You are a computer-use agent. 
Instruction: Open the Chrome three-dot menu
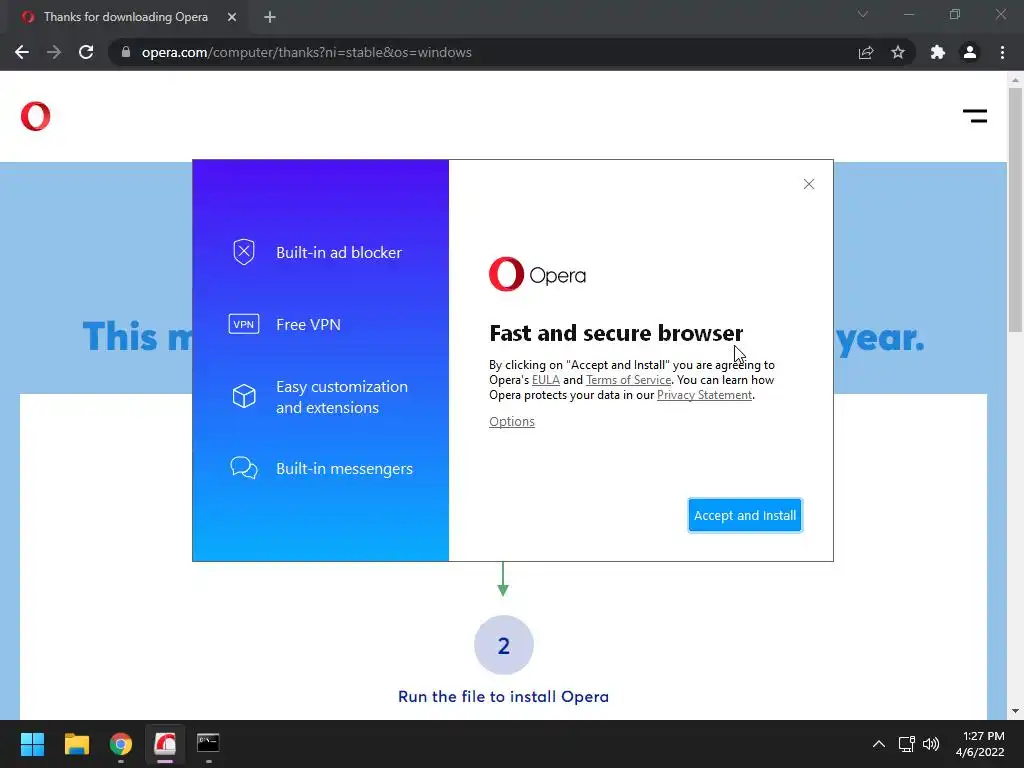[x=1002, y=52]
